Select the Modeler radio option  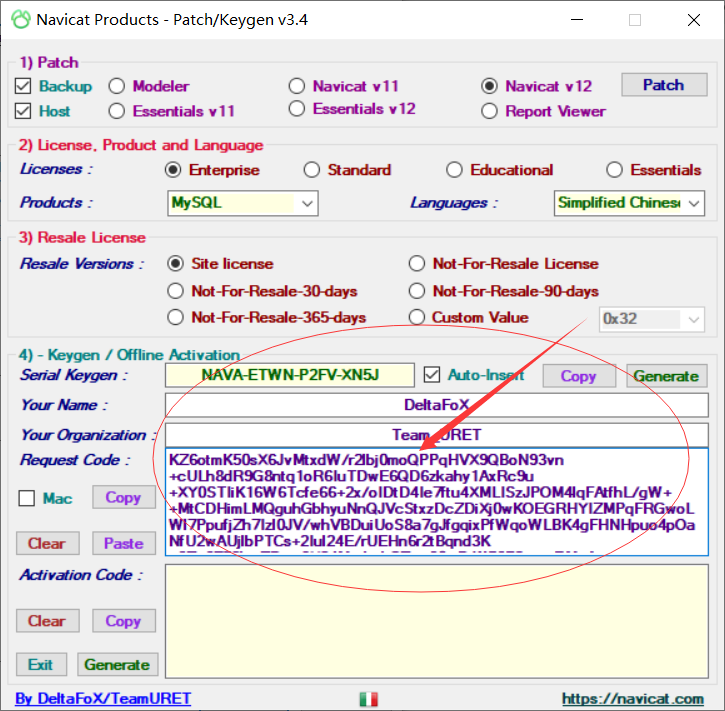click(117, 86)
